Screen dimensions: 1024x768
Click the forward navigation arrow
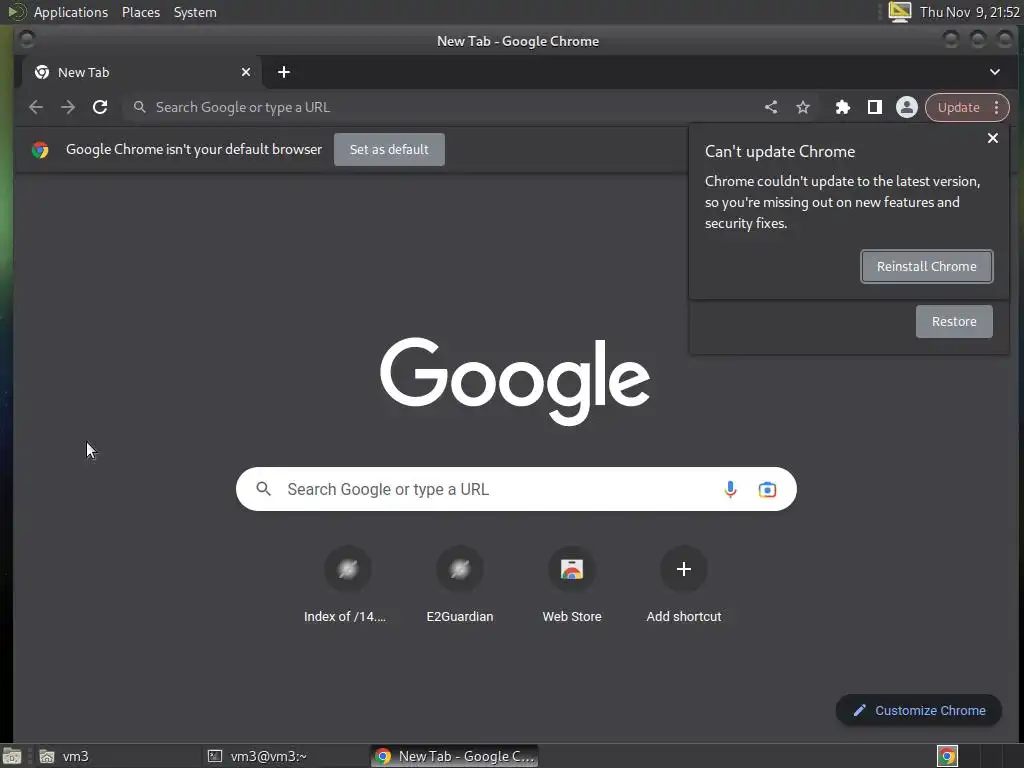[x=68, y=107]
